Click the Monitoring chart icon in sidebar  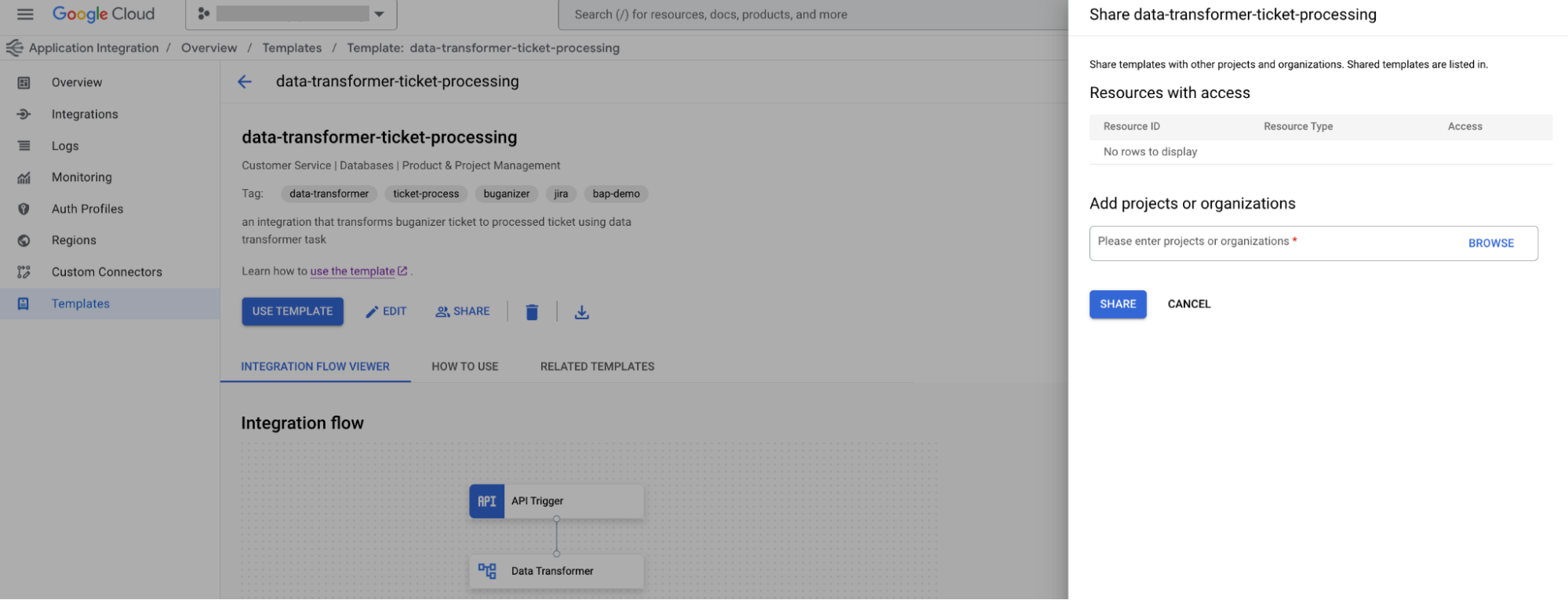click(24, 177)
